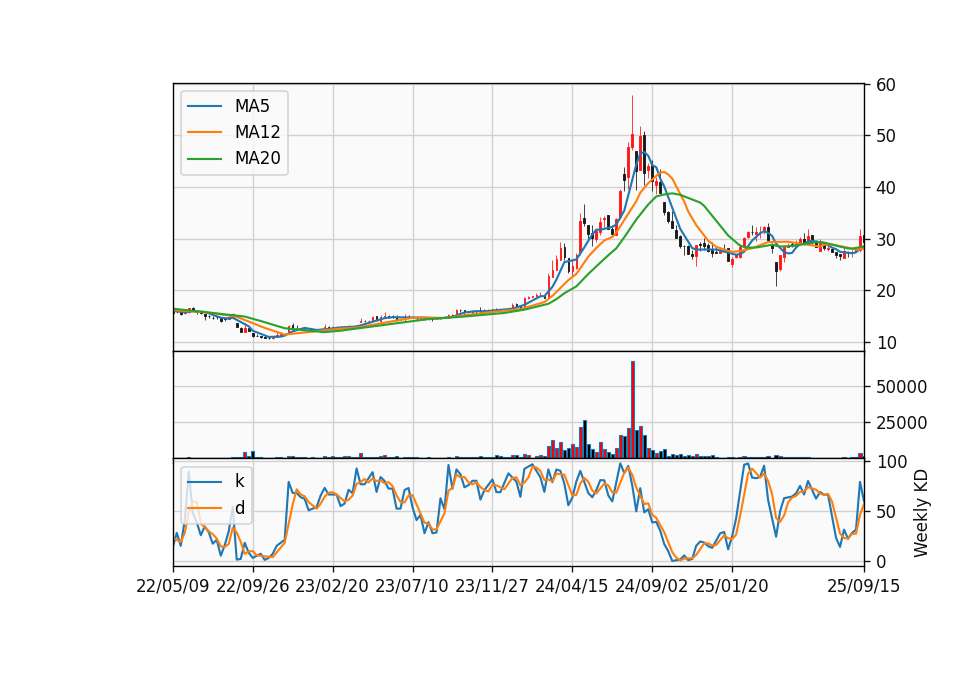
Task: Click the 60 price axis label
Action: click(886, 85)
